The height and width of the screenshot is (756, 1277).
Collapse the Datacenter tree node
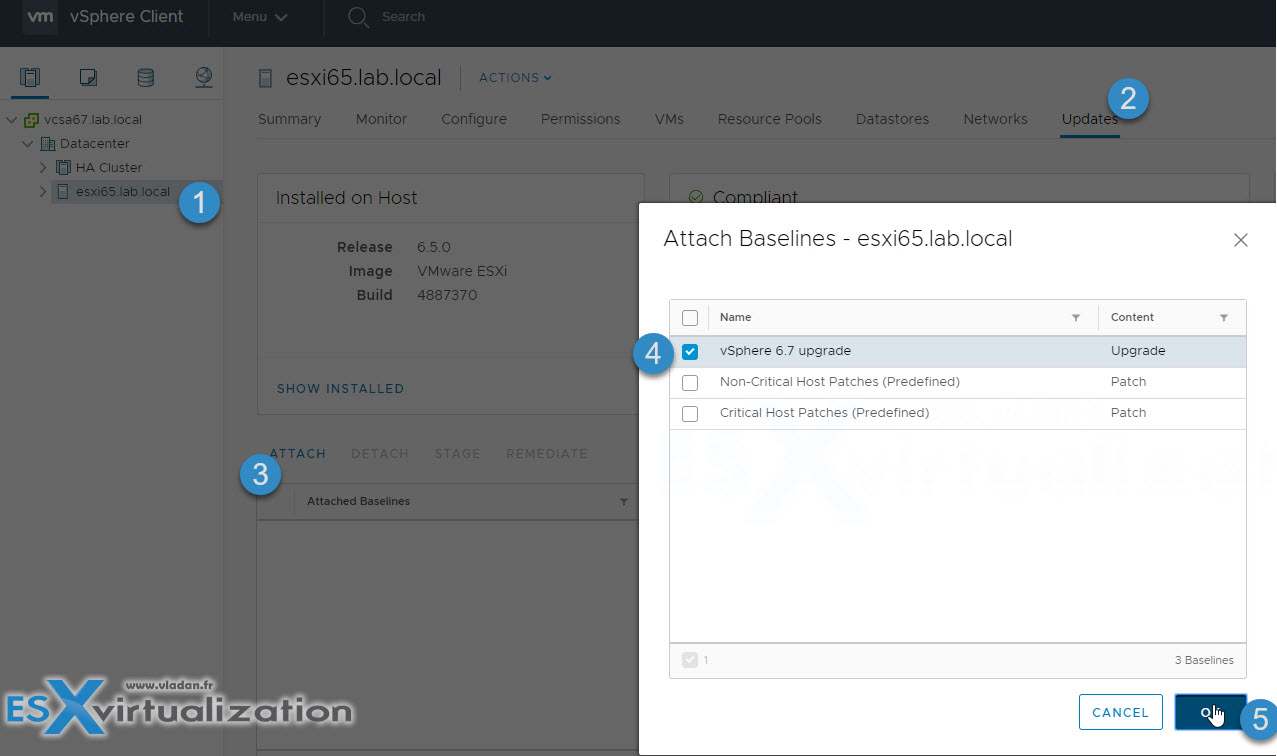[28, 144]
